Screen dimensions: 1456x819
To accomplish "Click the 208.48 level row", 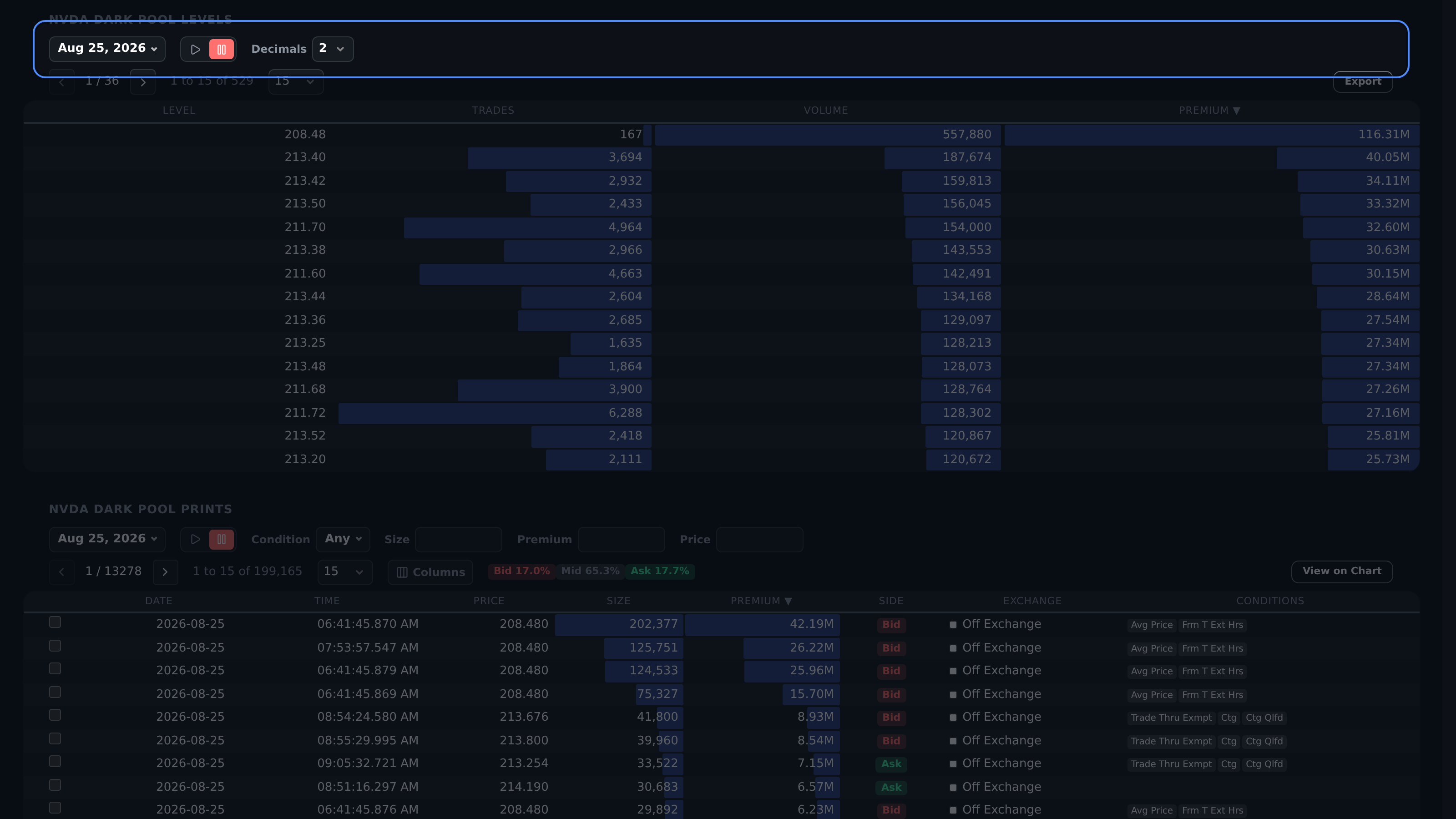I will tap(721, 135).
